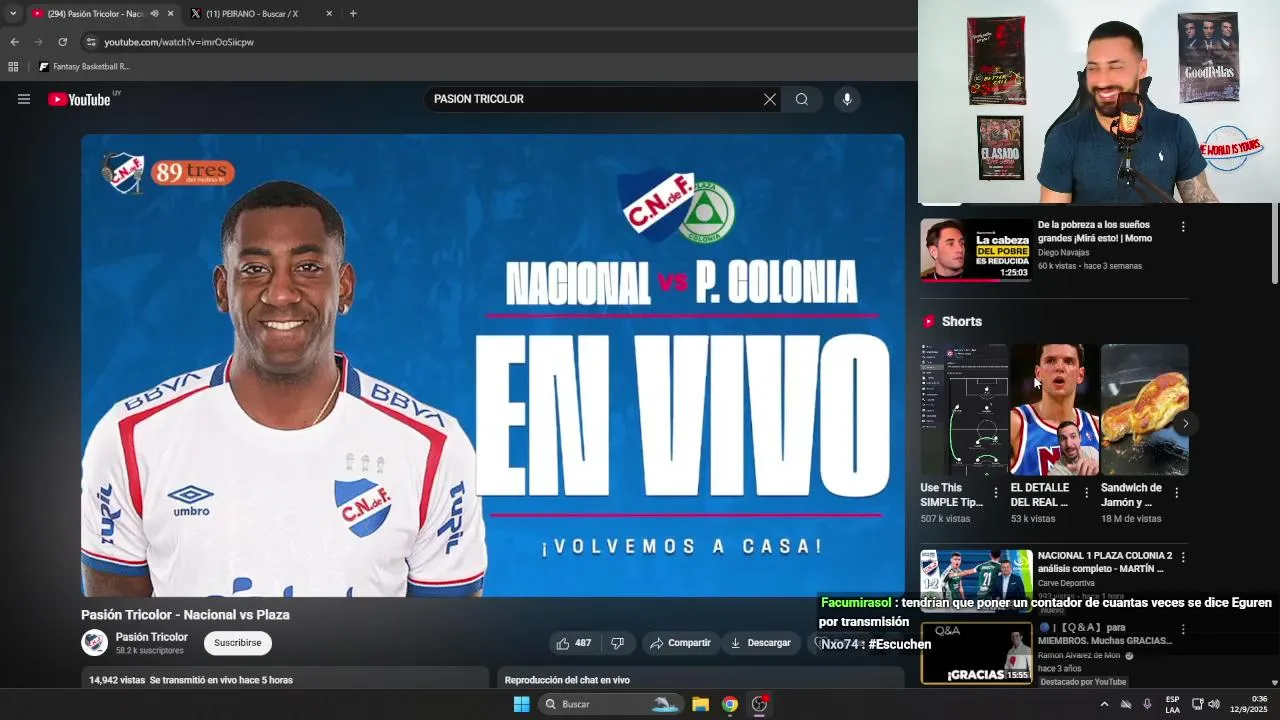This screenshot has width=1280, height=720.
Task: Open File Explorer from the taskbar
Action: click(701, 704)
